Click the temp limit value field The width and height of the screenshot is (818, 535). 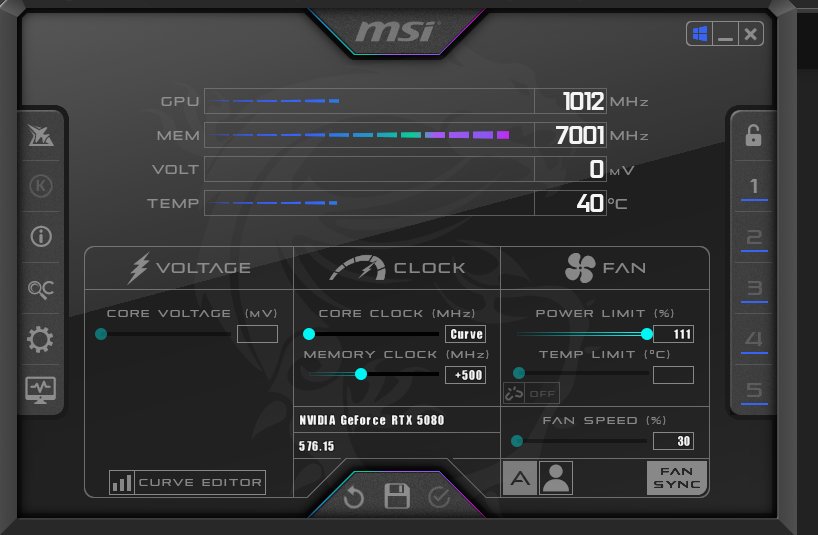pos(673,375)
